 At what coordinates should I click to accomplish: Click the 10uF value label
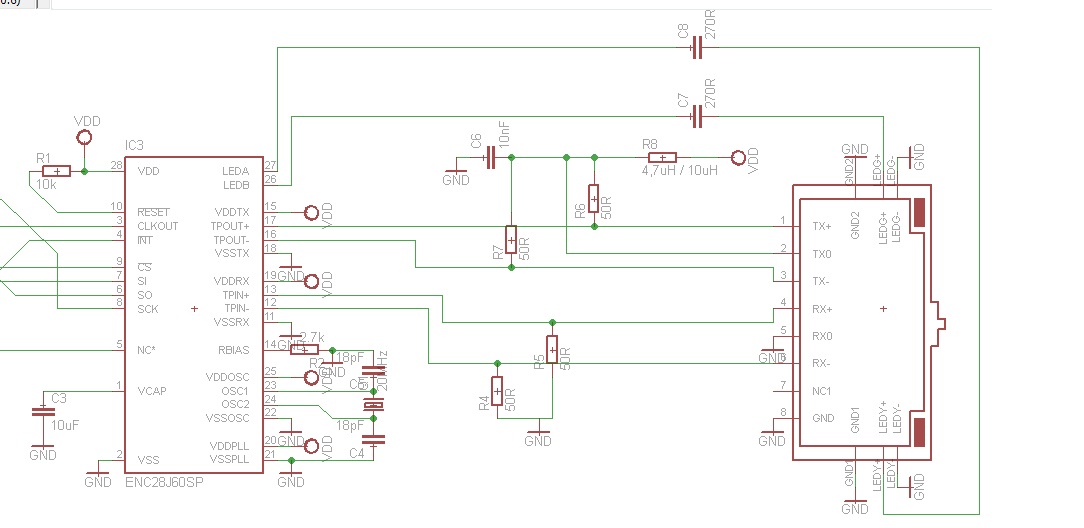[x=64, y=426]
